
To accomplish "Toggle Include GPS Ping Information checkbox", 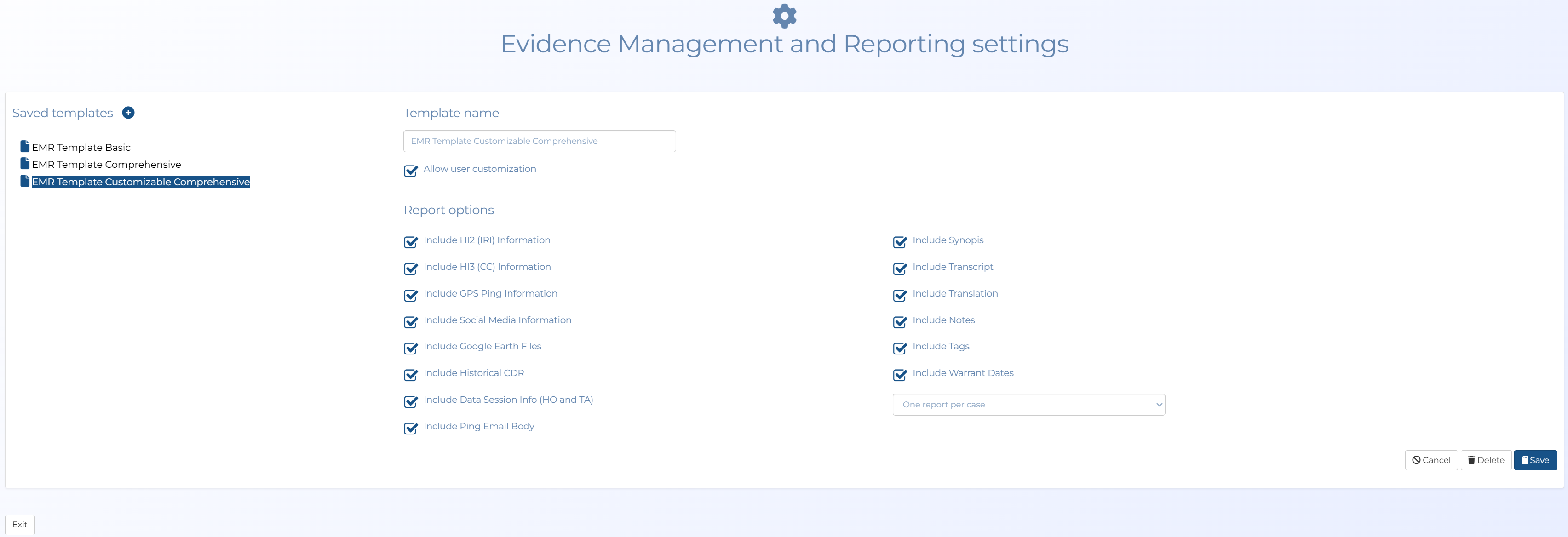I will pos(411,295).
